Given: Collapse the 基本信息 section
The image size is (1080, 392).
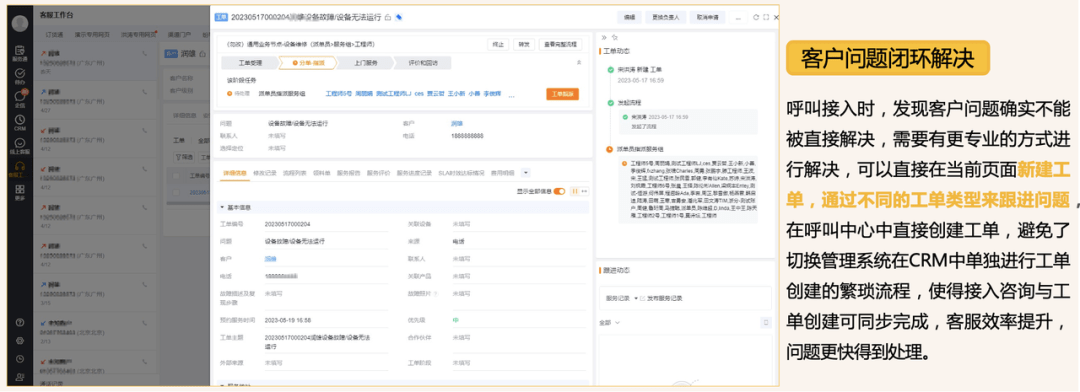Looking at the screenshot, I should coord(222,207).
